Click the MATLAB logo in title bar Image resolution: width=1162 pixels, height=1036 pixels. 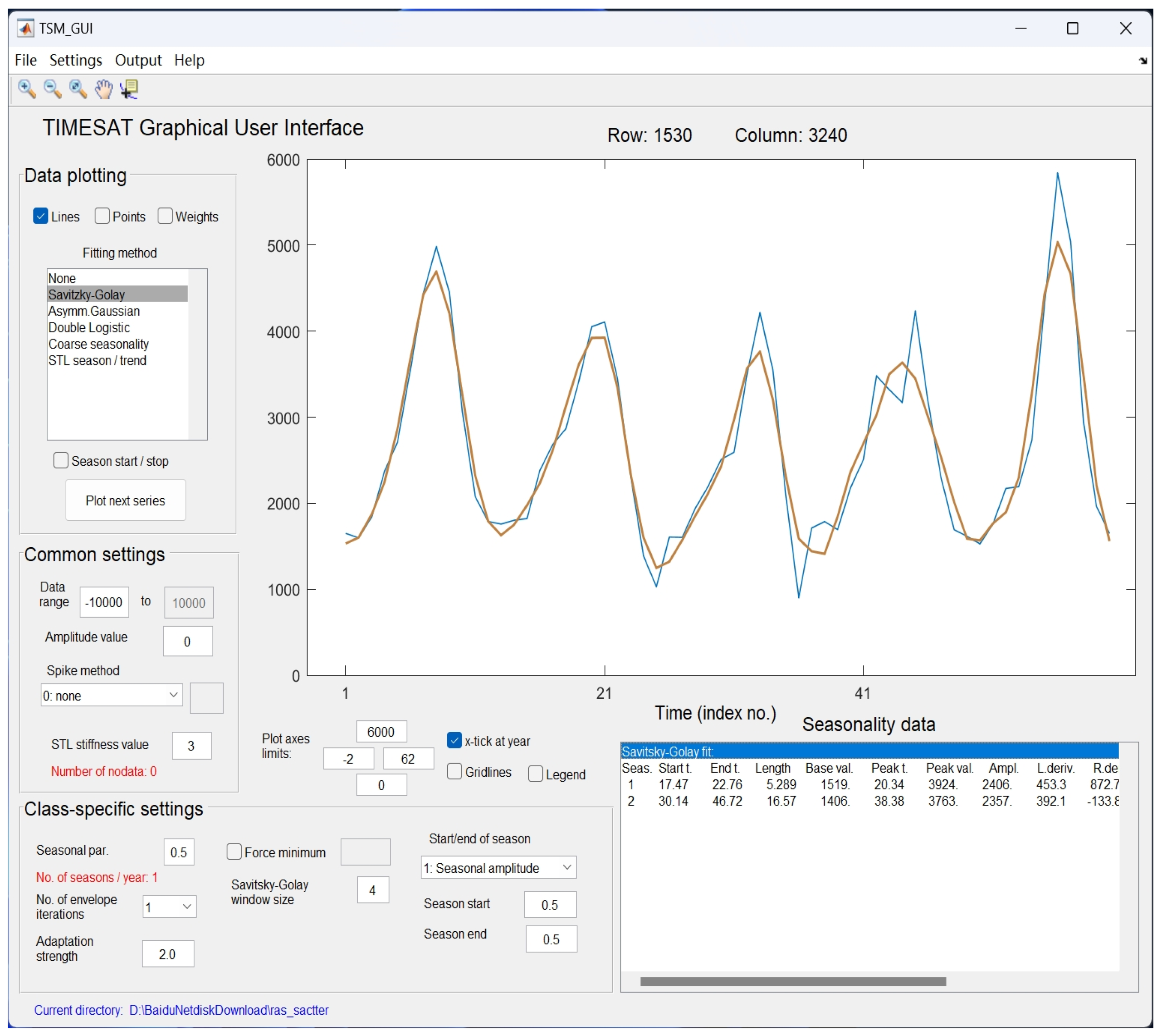[25, 29]
